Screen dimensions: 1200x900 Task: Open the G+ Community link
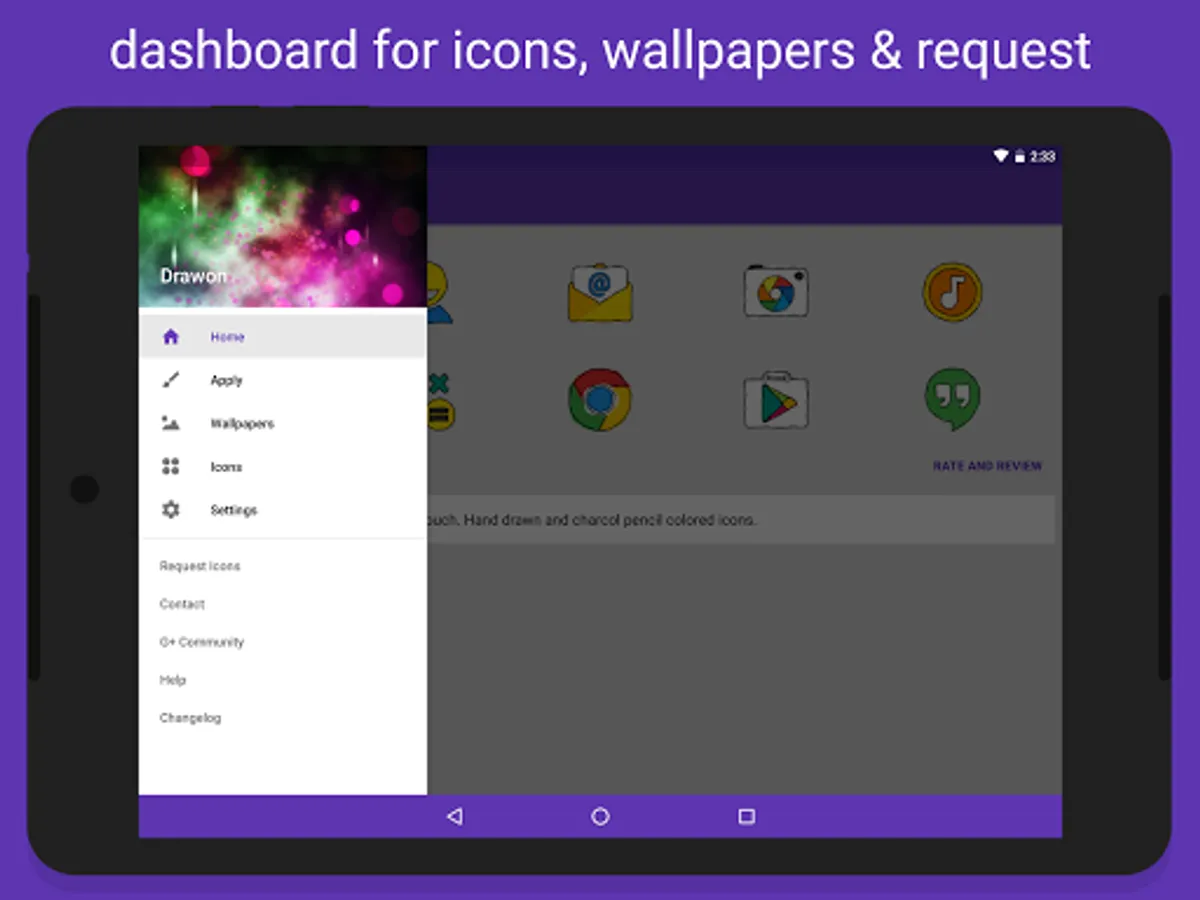coord(202,642)
